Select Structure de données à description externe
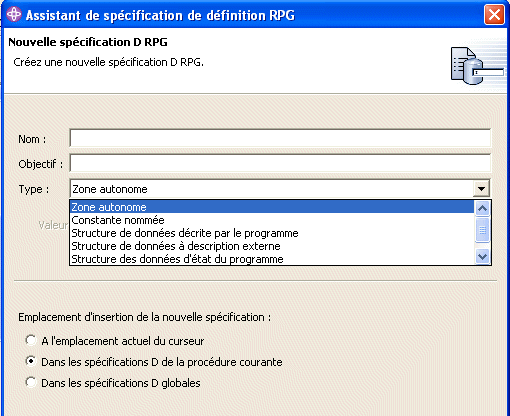The image size is (510, 416). pos(272,246)
